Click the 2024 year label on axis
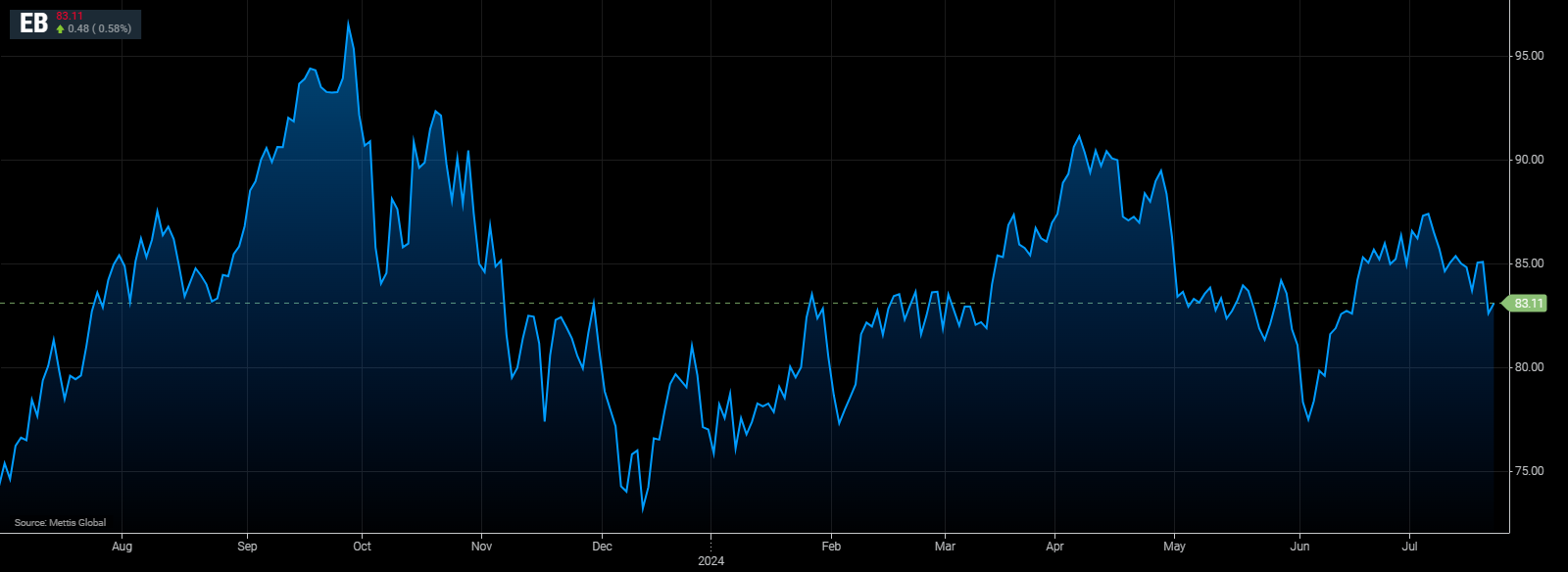This screenshot has height=572, width=1568. (x=710, y=561)
